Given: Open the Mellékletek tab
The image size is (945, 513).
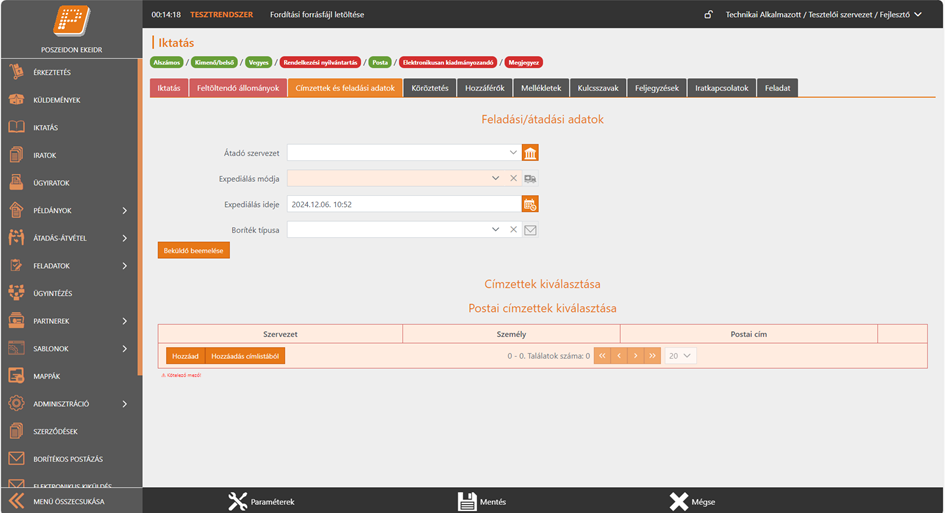Looking at the screenshot, I should (x=541, y=88).
